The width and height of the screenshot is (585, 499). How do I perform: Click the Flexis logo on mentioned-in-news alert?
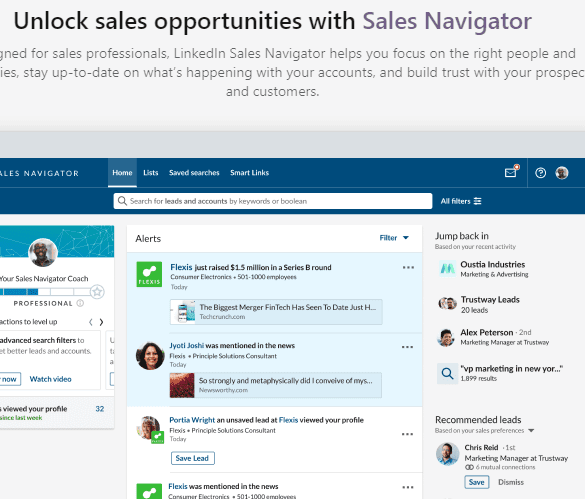point(149,491)
